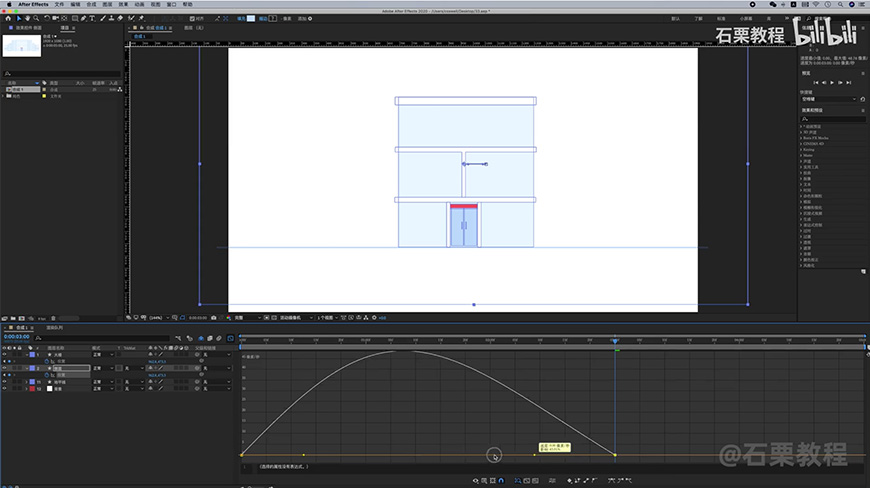Select the Puppet Pin tool

pos(141,18)
